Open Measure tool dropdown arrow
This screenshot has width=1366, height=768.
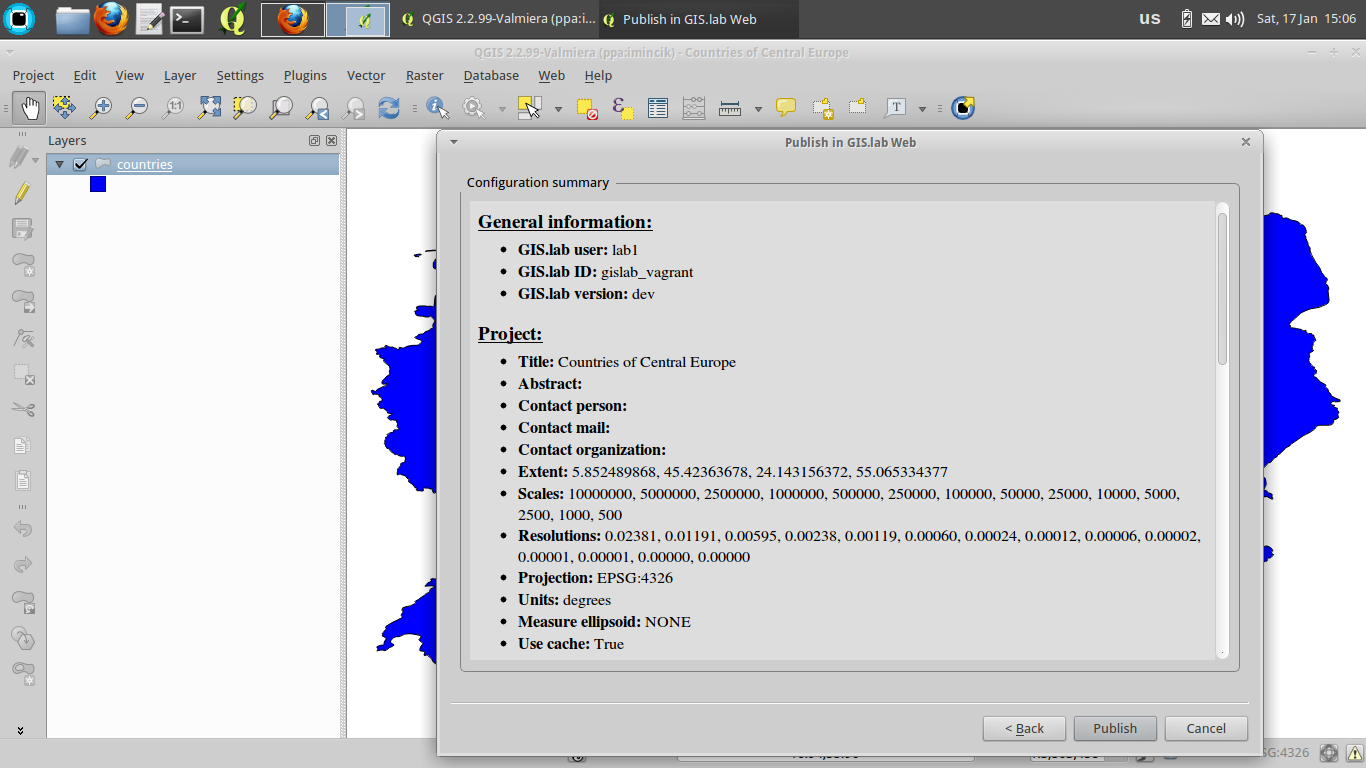pyautogui.click(x=758, y=108)
